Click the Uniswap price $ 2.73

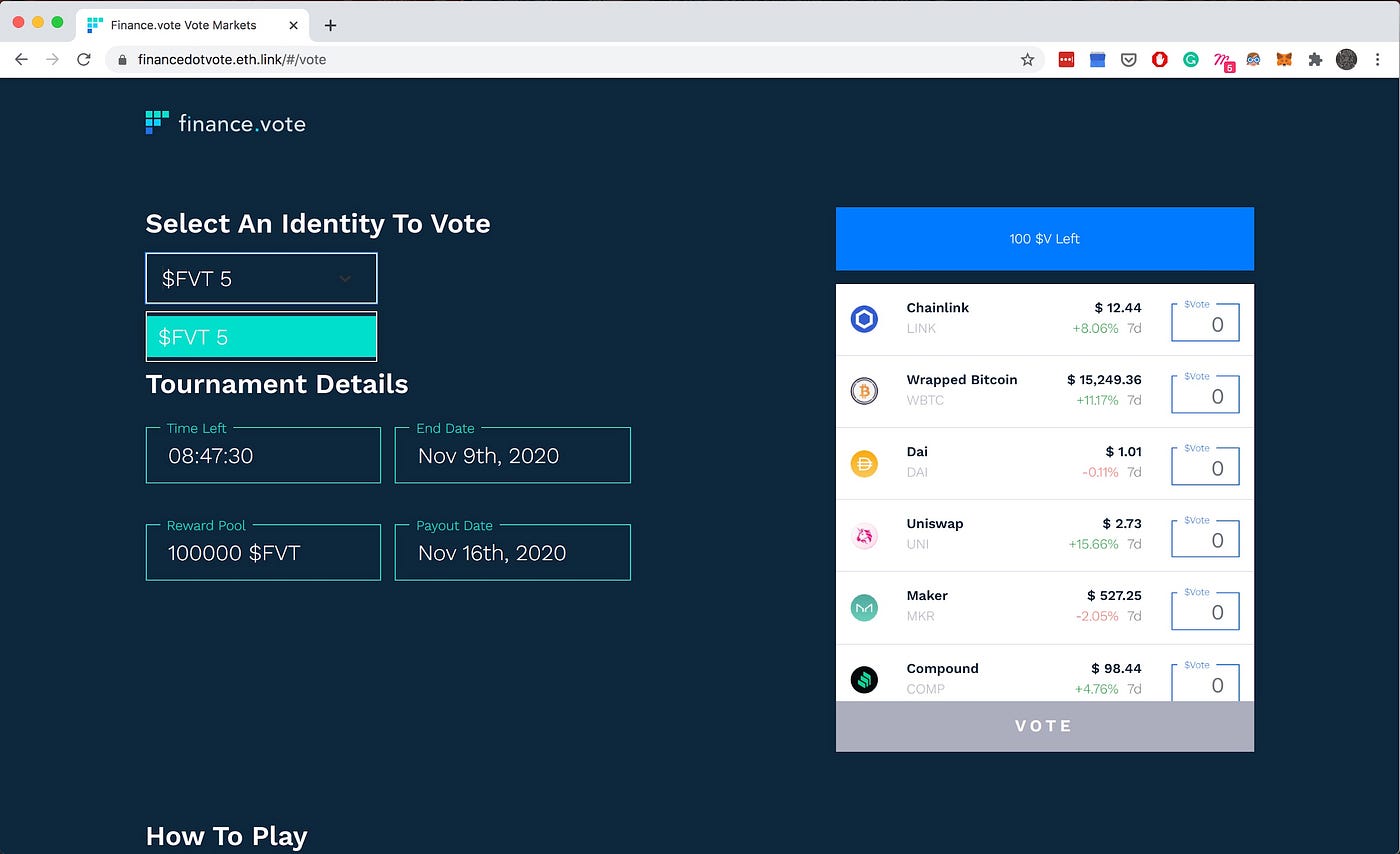coord(1122,524)
